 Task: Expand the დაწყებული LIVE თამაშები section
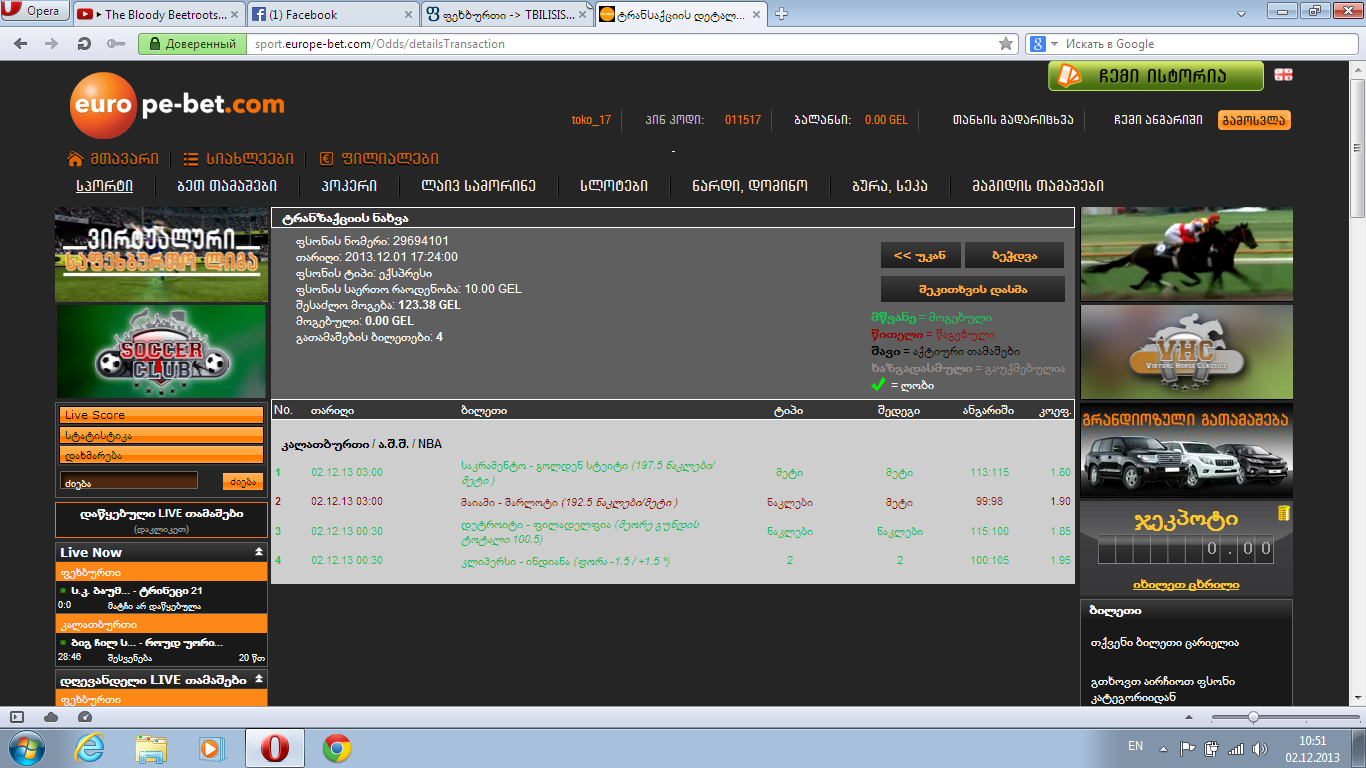click(x=162, y=519)
